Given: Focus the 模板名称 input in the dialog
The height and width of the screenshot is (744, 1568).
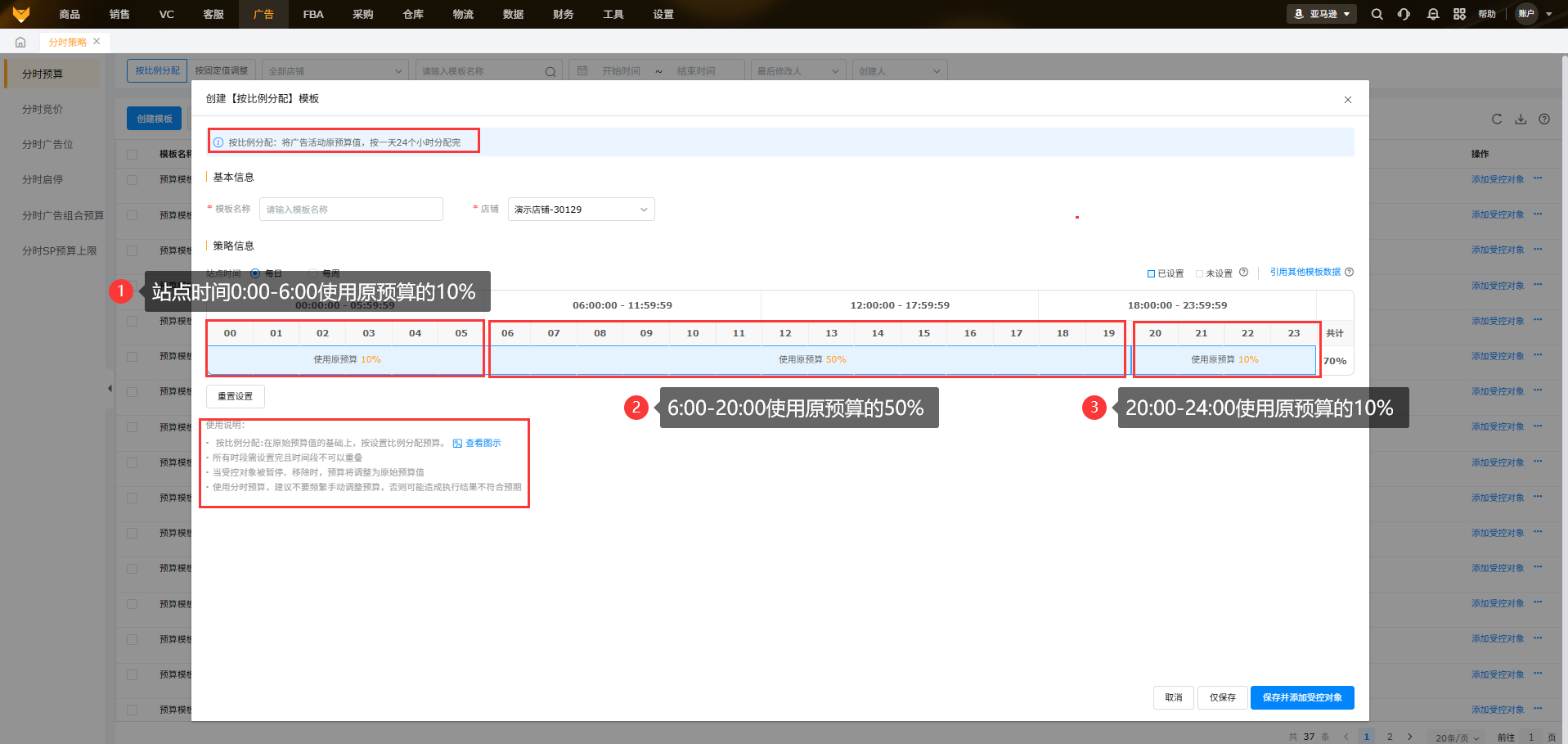Looking at the screenshot, I should coord(351,210).
